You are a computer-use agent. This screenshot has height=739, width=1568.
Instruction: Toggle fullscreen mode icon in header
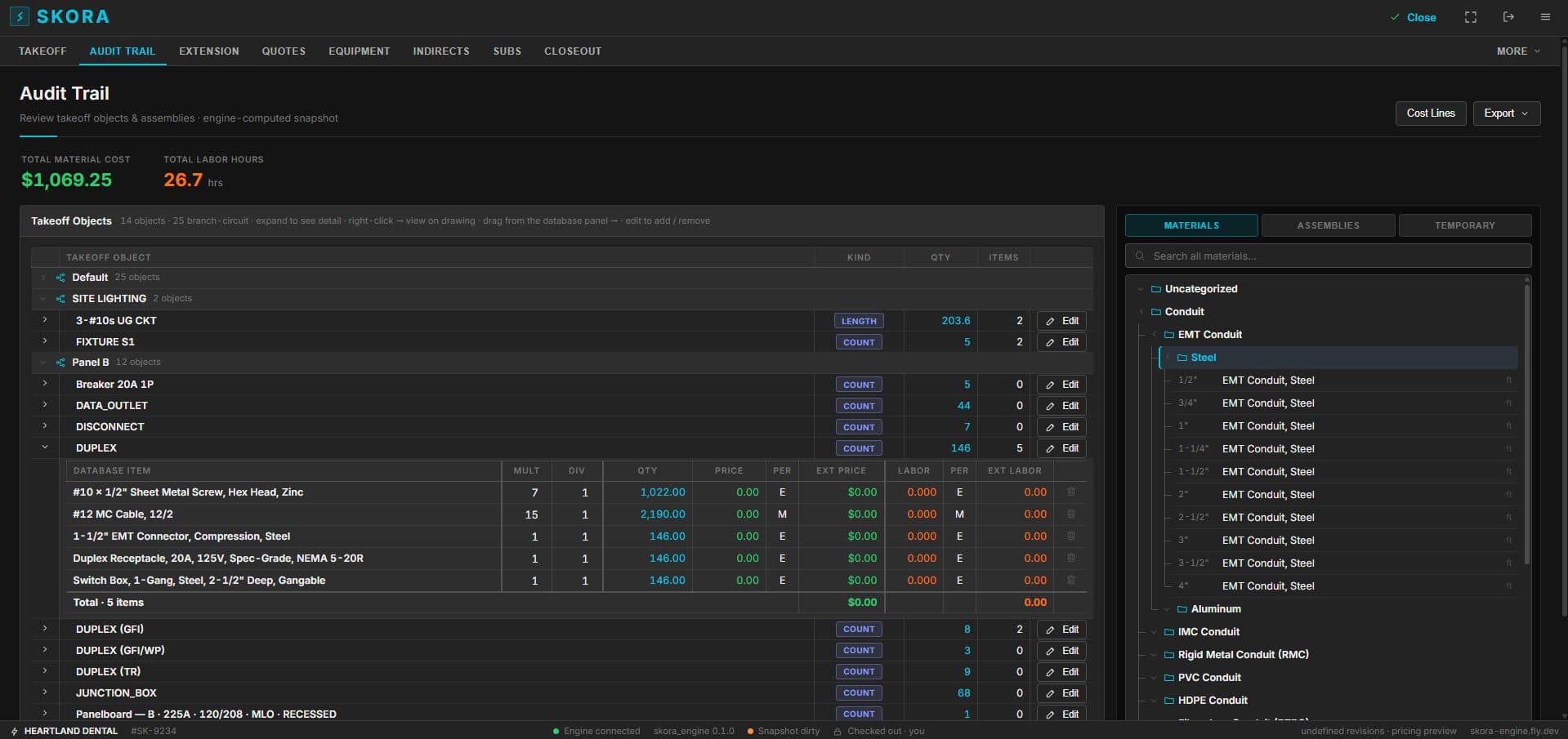[x=1470, y=17]
